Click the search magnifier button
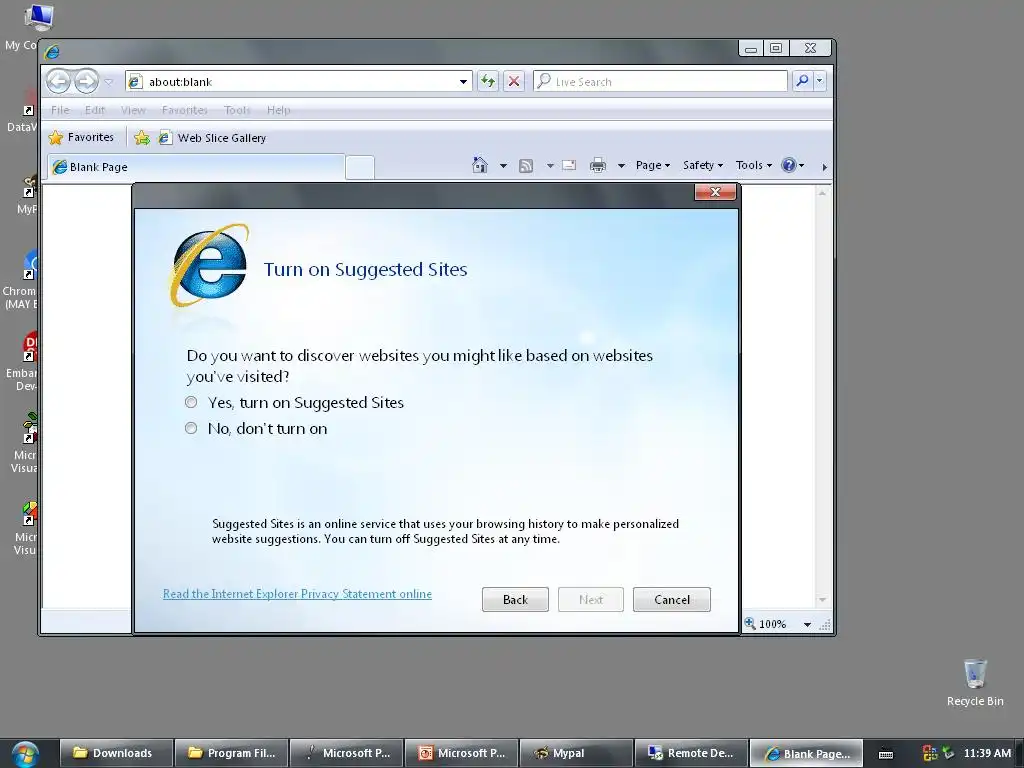 [802, 81]
